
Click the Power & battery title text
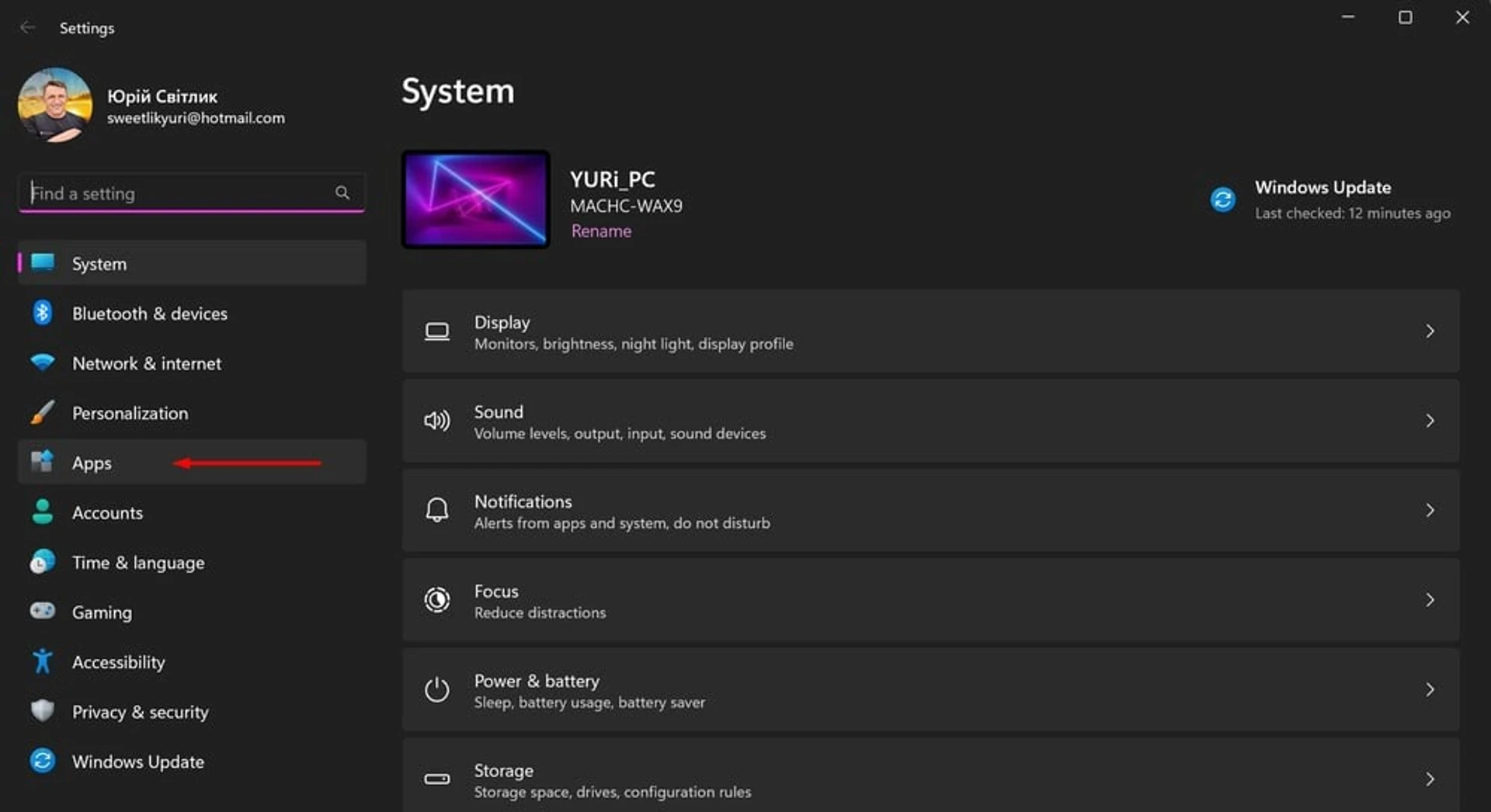tap(537, 681)
